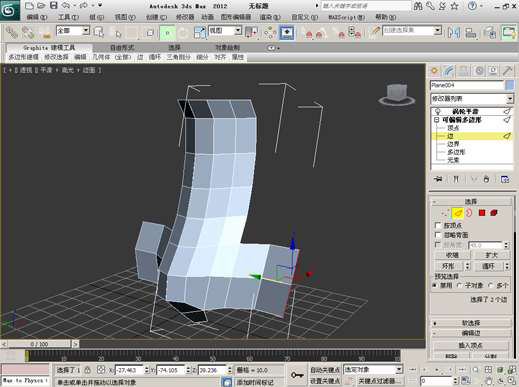Expand the 软选择 rollout
This screenshot has height=387, width=519.
click(471, 323)
